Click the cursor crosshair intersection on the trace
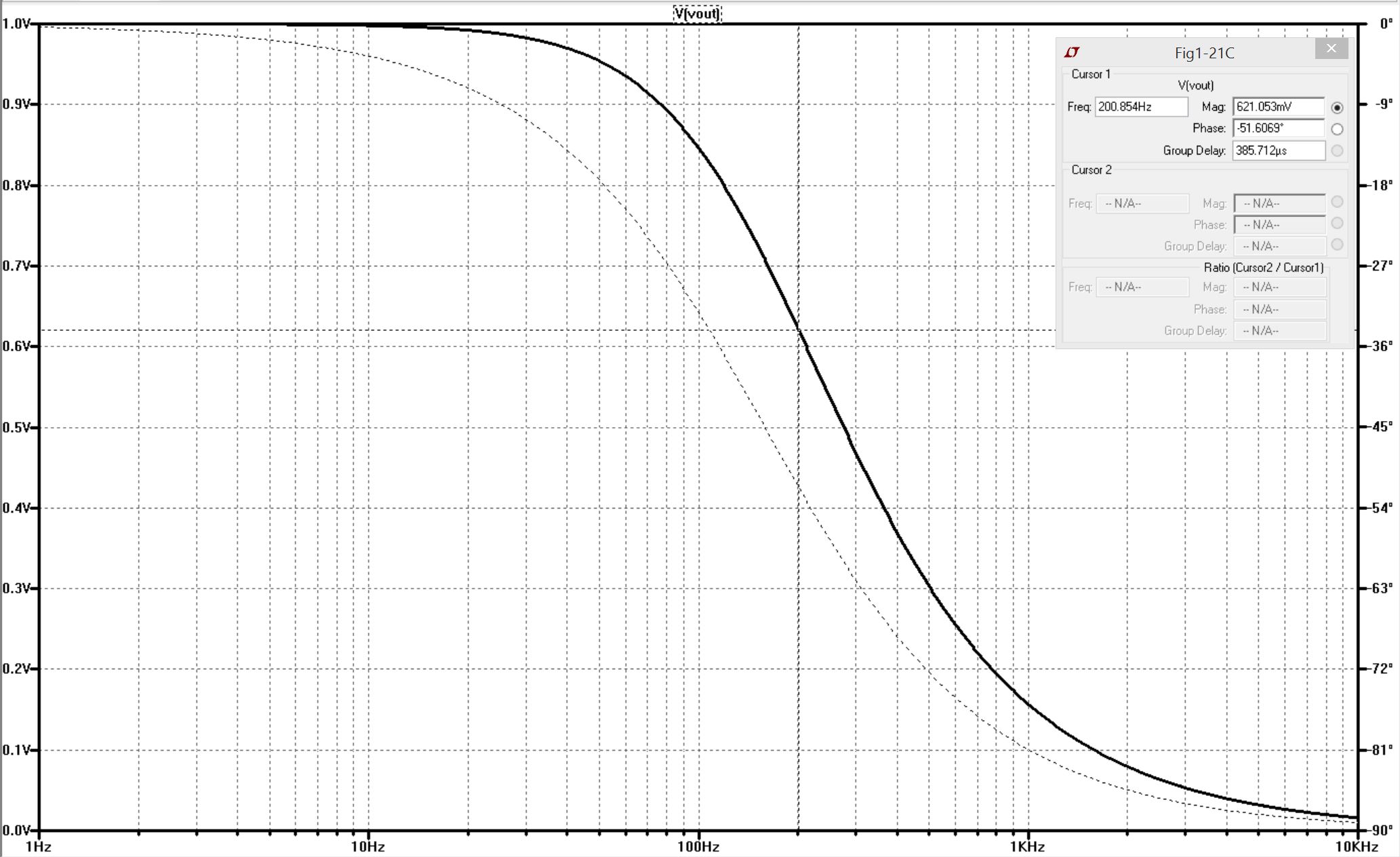The width and height of the screenshot is (1400, 857). pos(799,330)
